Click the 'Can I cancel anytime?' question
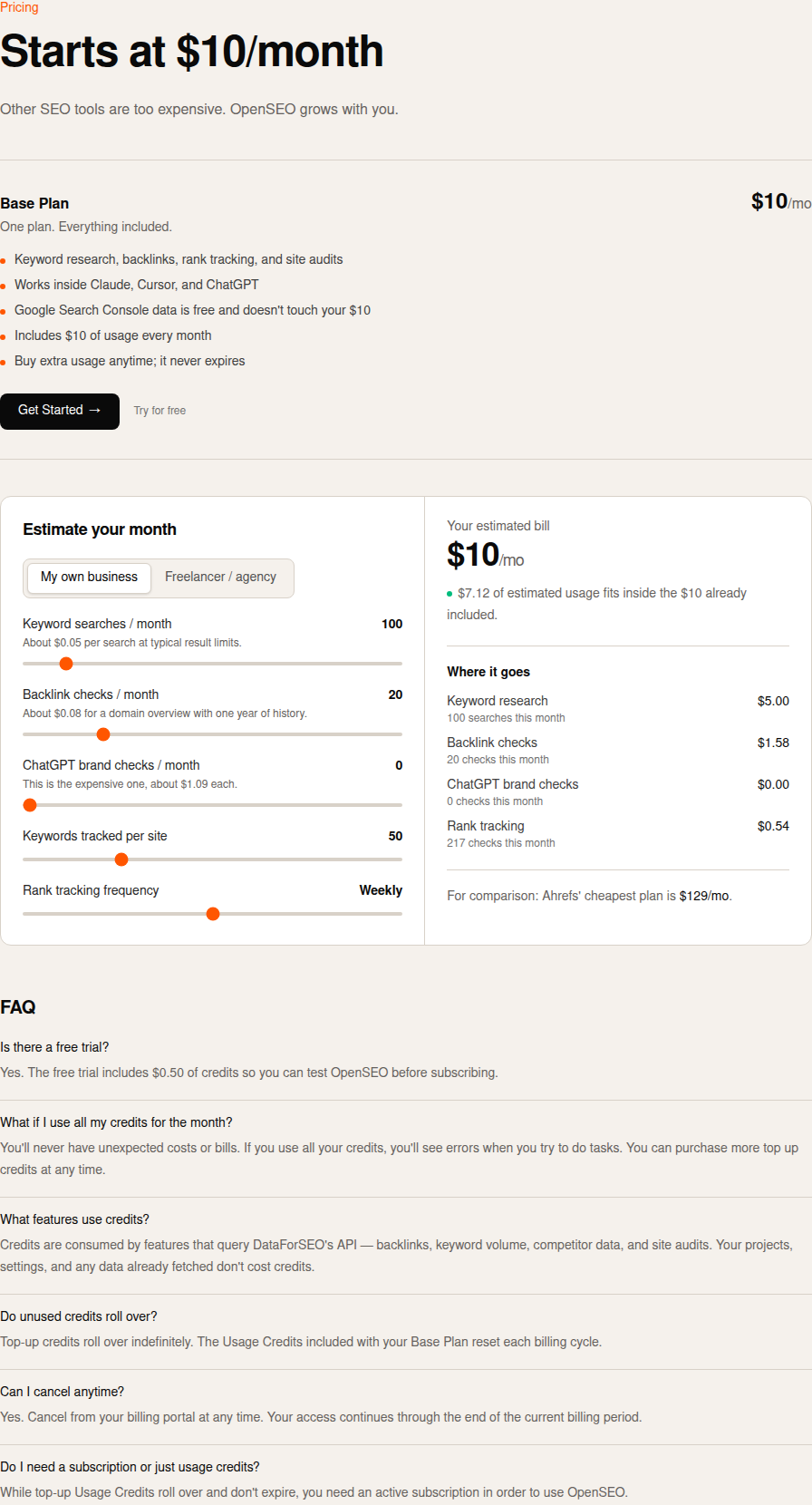Screen dimensions: 812x1505 (x=63, y=1392)
